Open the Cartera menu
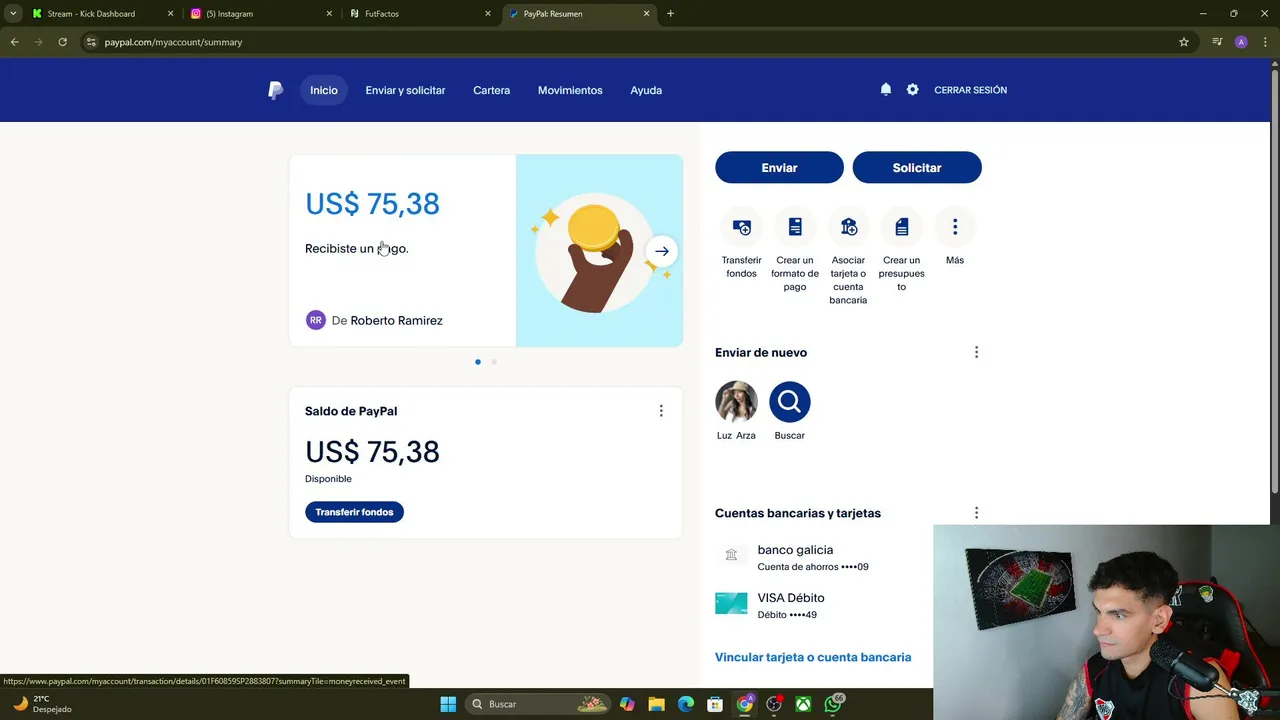 (491, 90)
